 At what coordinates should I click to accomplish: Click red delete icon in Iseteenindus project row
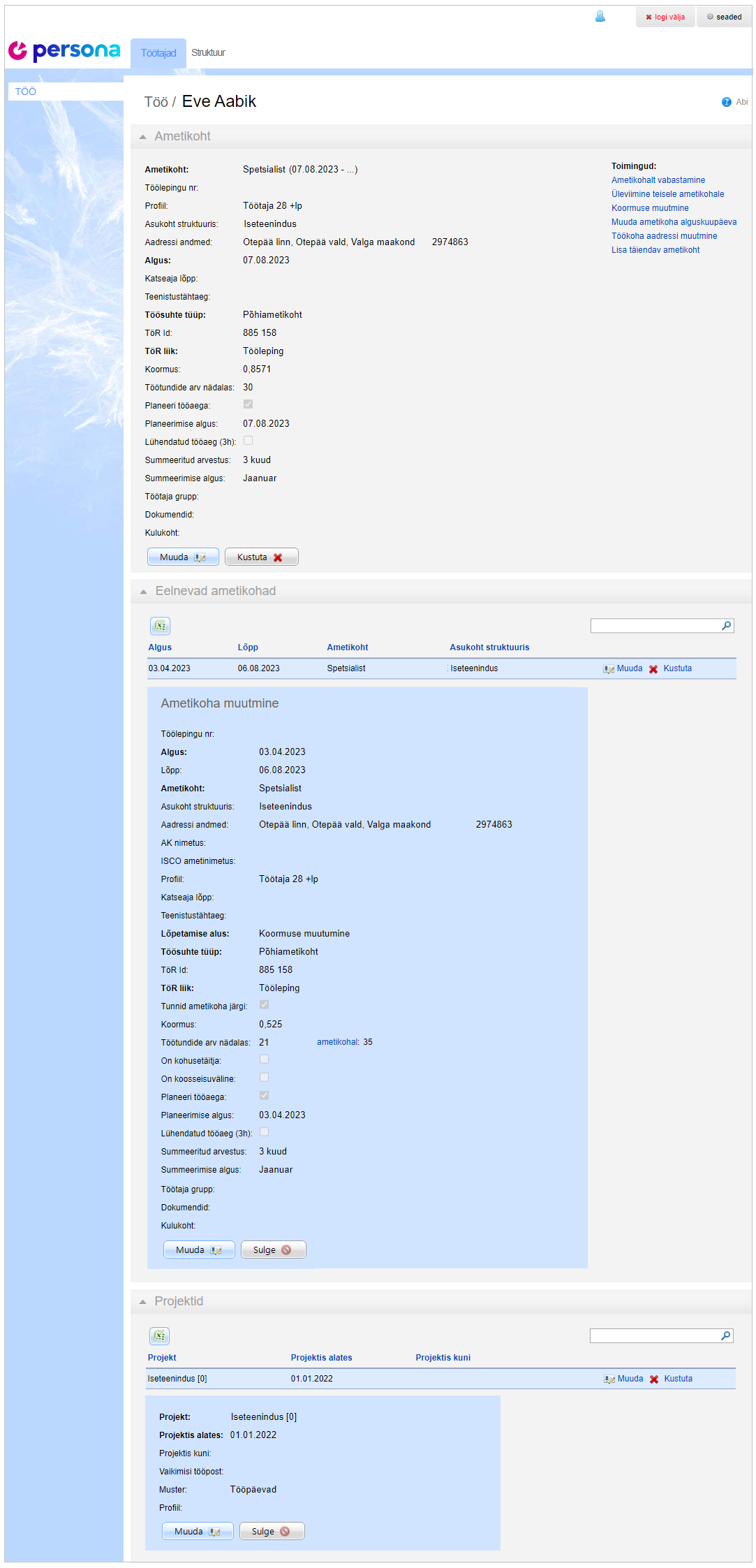click(654, 1379)
